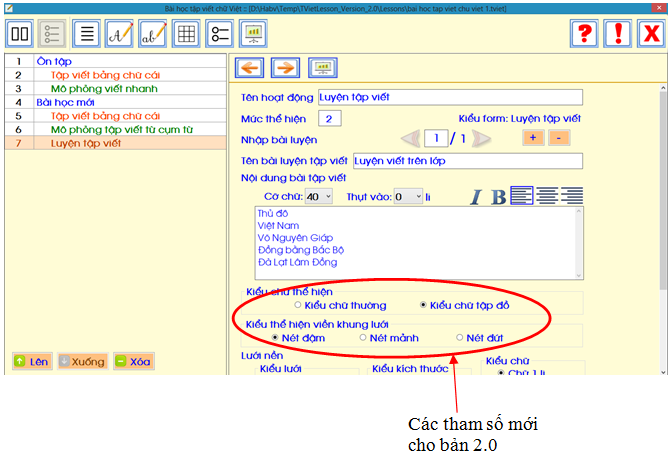This screenshot has height=458, width=671.
Task: Click the text lines toolbar icon
Action: click(87, 33)
